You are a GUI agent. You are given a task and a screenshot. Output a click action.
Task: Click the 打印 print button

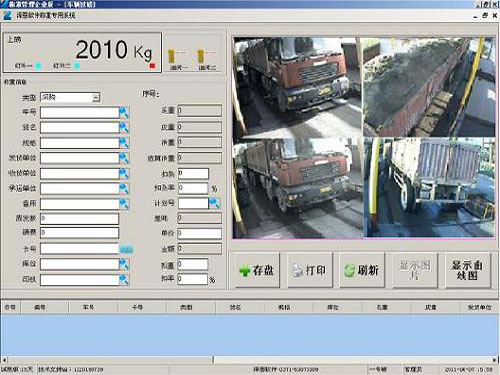[310, 270]
